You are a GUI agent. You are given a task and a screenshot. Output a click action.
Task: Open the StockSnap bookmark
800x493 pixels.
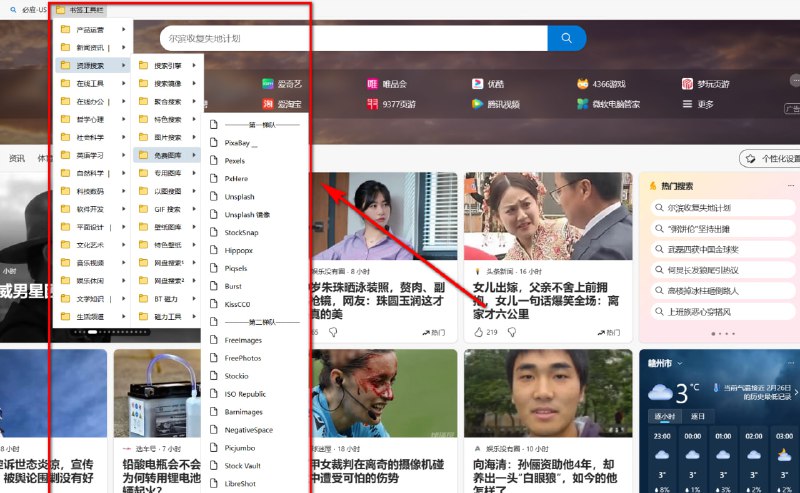click(241, 232)
